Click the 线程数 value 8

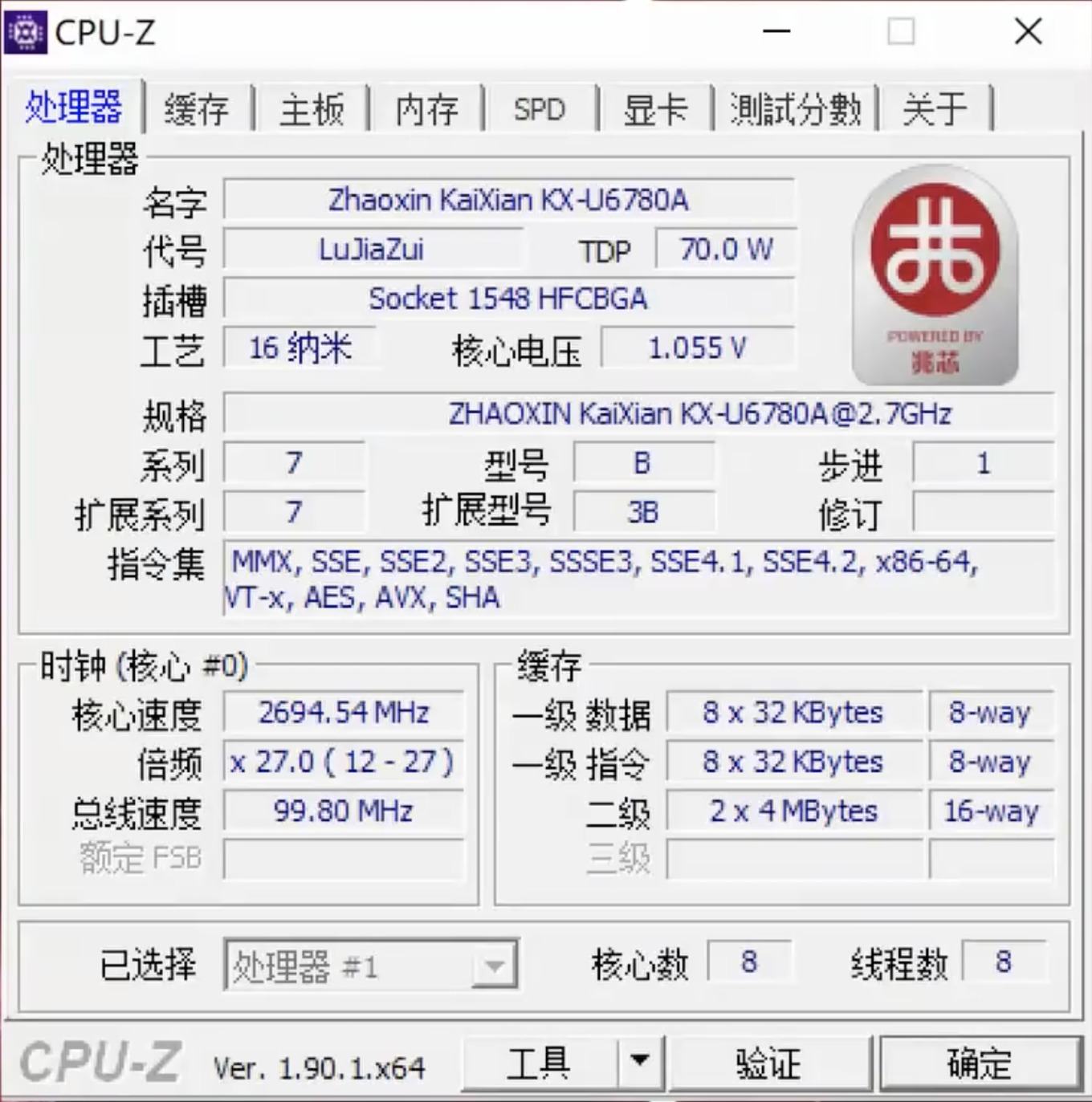(1004, 962)
